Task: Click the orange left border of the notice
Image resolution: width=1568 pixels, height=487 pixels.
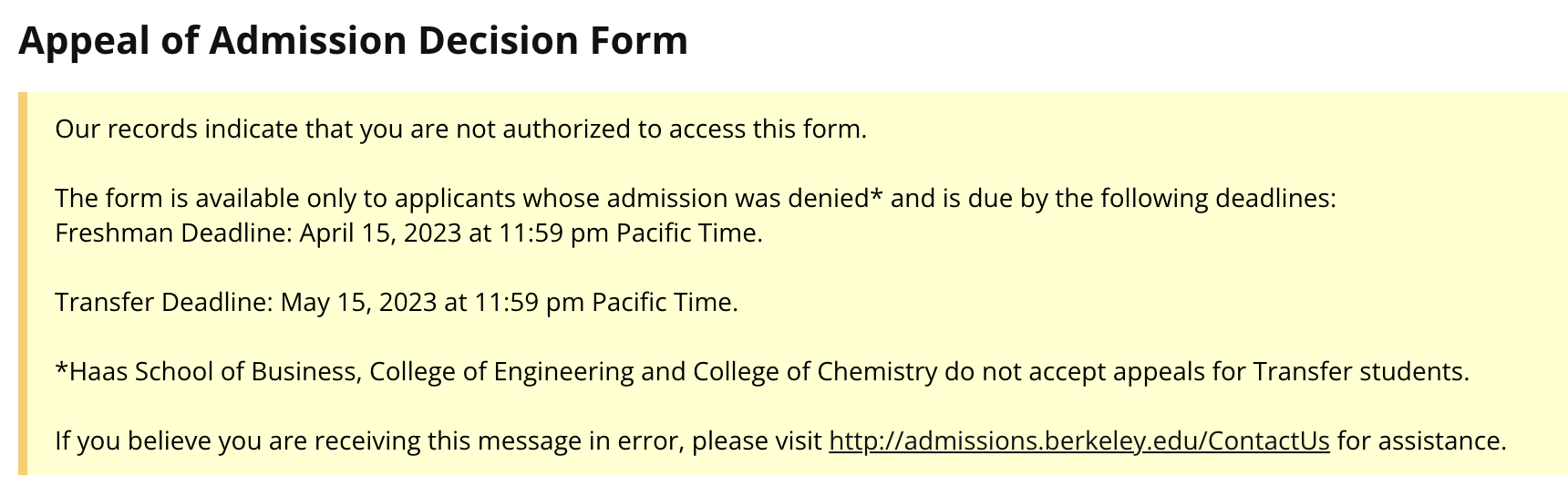Action: pyautogui.click(x=23, y=284)
